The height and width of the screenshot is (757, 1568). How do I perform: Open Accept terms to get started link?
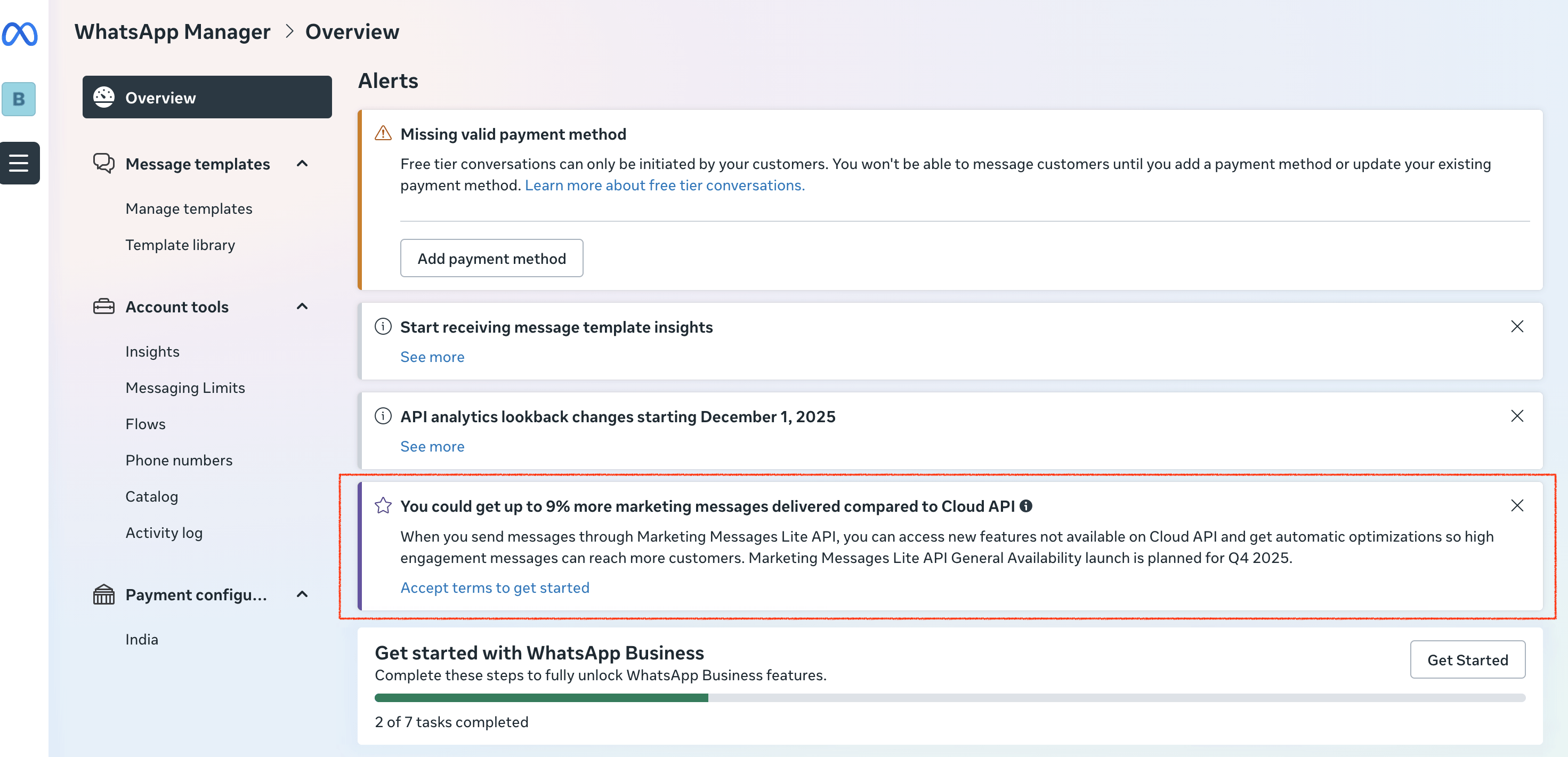click(495, 587)
